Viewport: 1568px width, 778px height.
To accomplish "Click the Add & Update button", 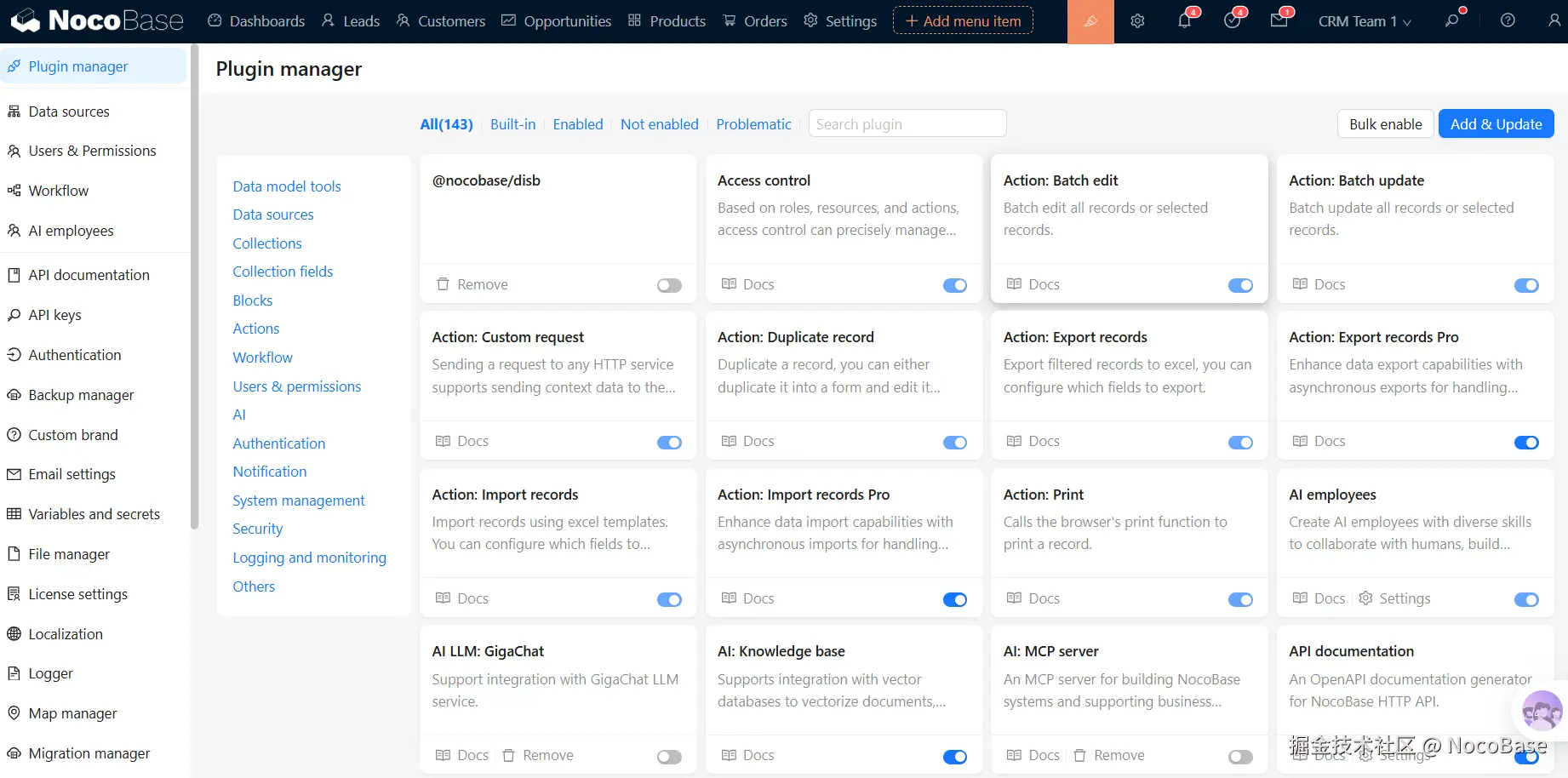I will (x=1496, y=124).
